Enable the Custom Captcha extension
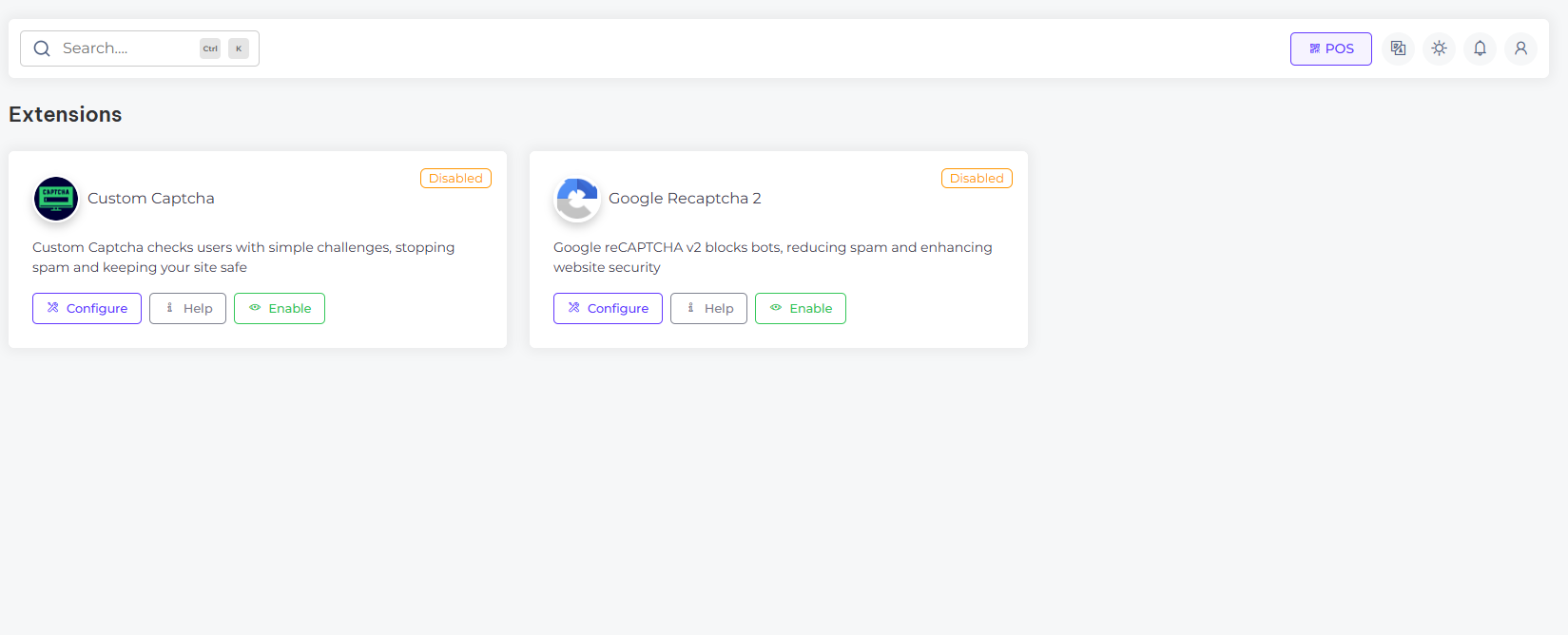 click(x=280, y=308)
